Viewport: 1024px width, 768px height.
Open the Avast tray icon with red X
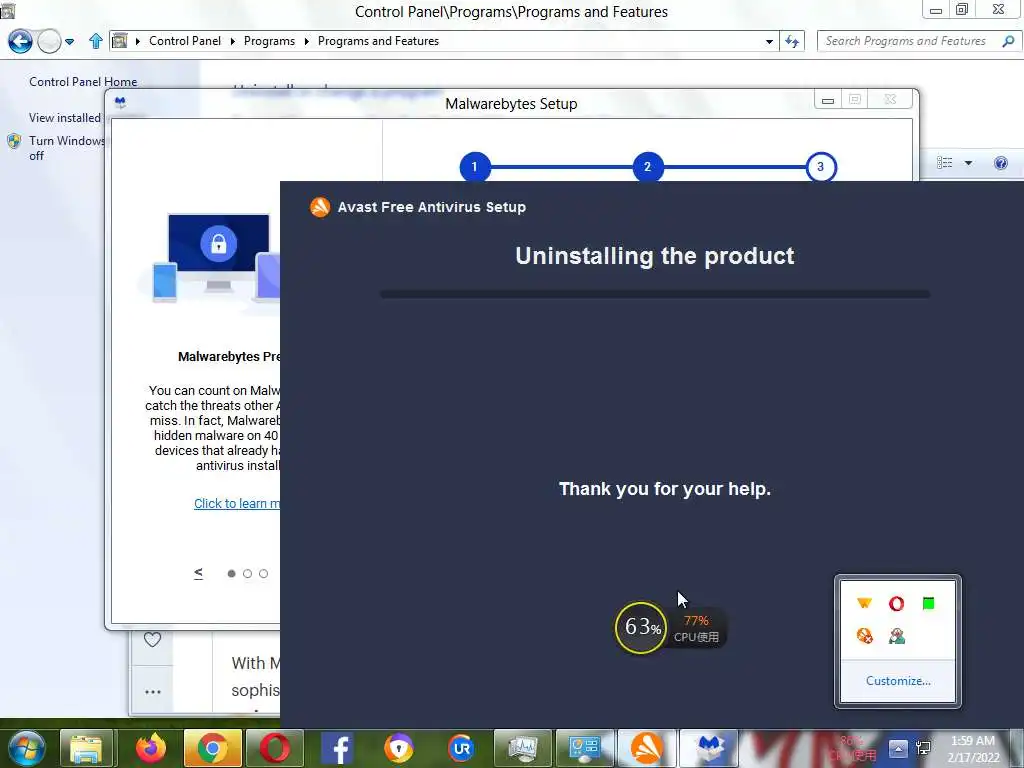coord(865,635)
